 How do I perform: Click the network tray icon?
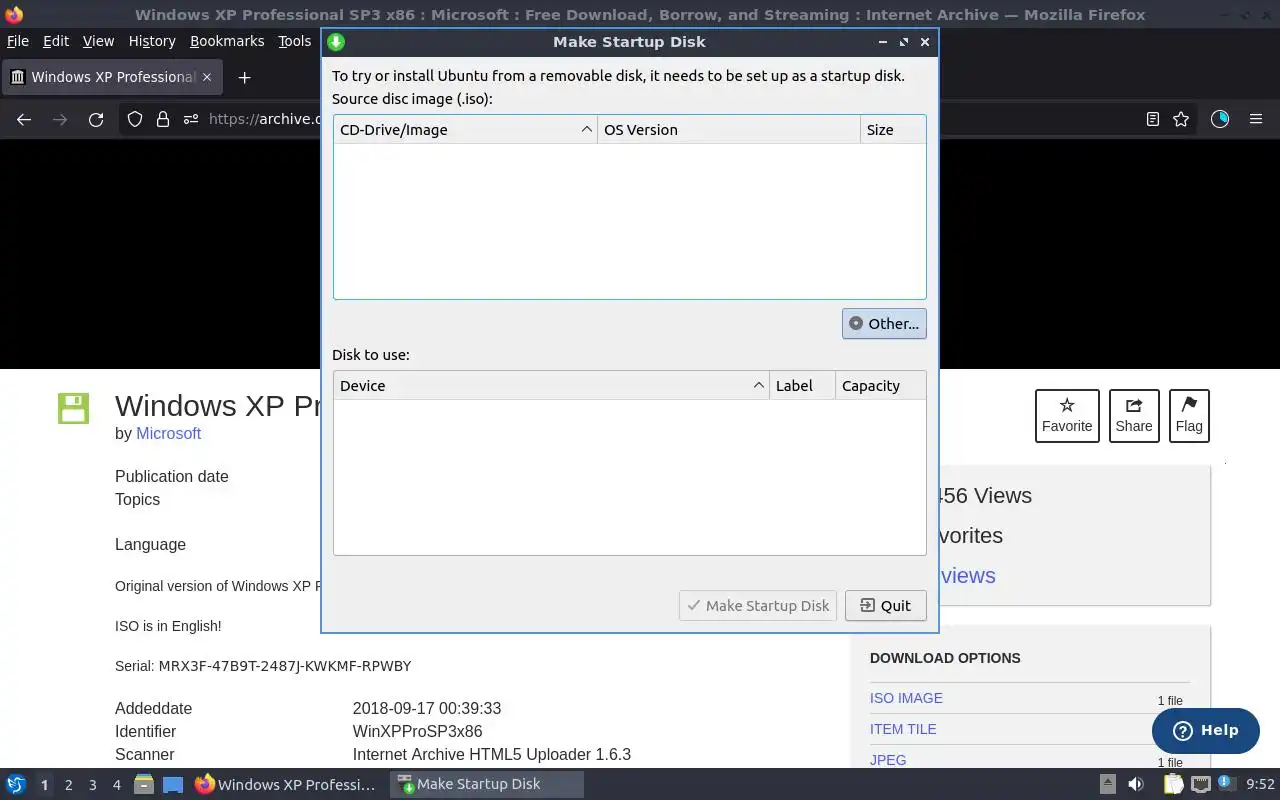coord(1200,784)
